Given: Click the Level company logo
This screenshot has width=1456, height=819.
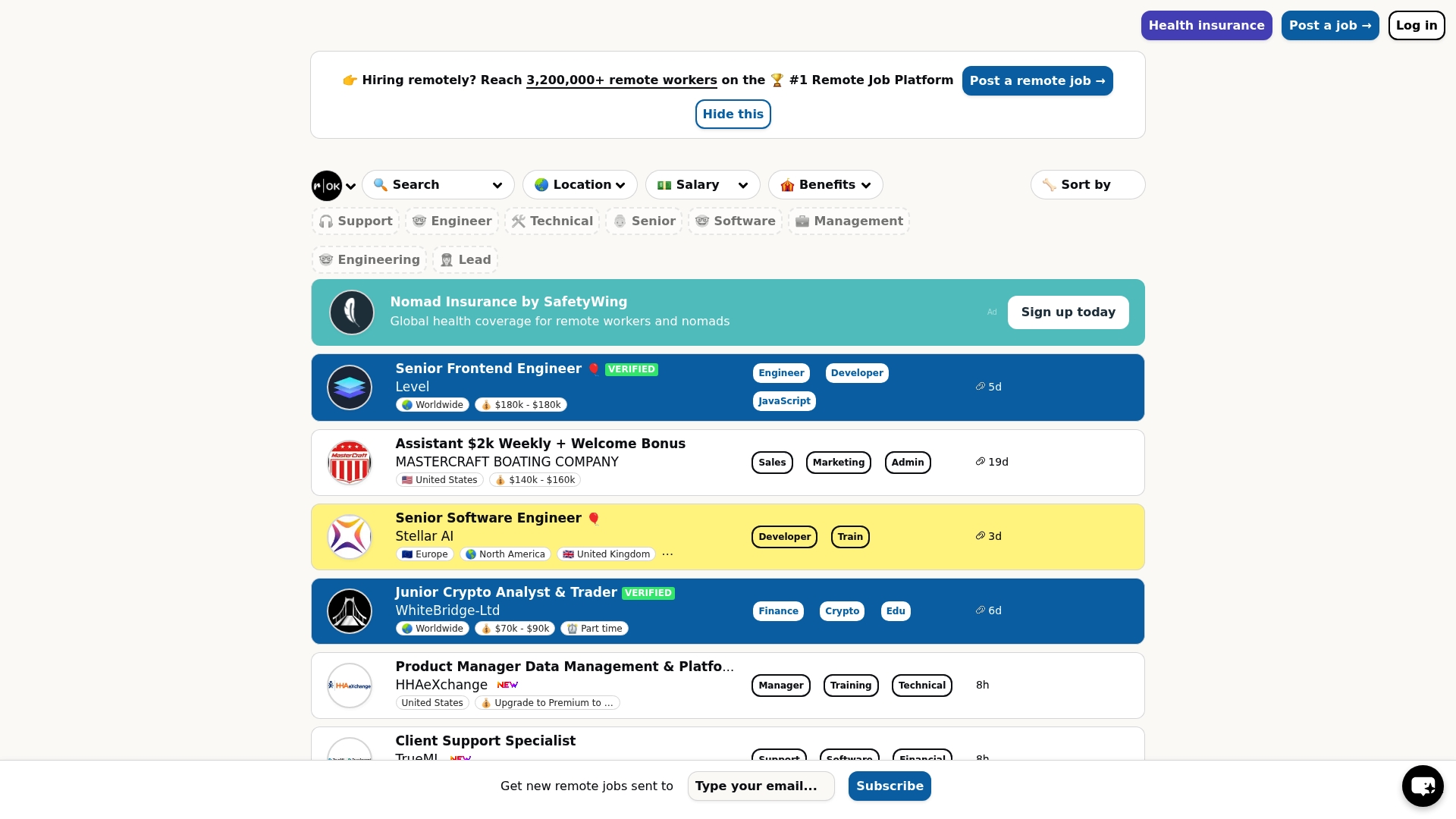Looking at the screenshot, I should tap(349, 387).
